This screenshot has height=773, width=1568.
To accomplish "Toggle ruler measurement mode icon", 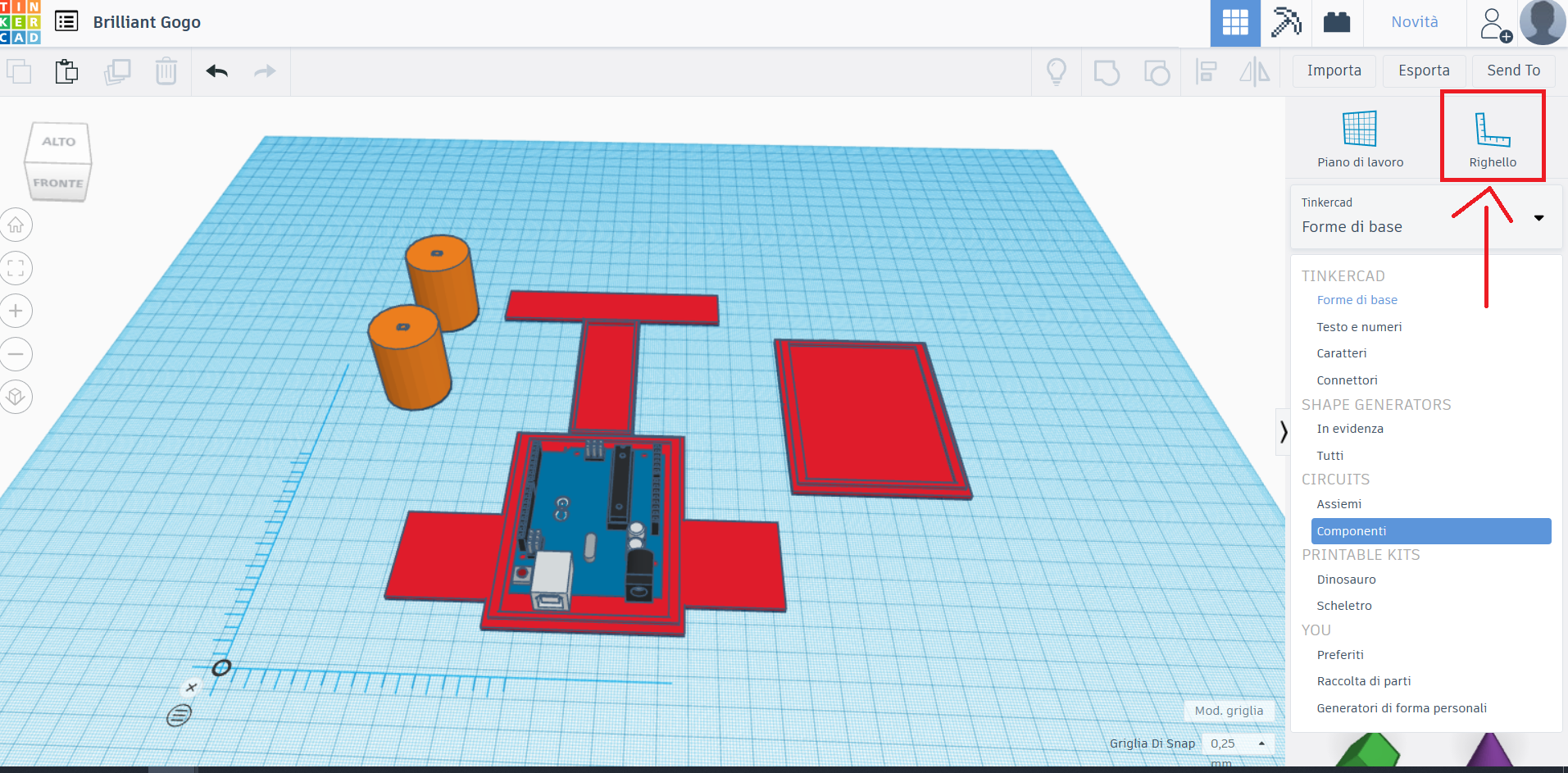I will pos(179,716).
